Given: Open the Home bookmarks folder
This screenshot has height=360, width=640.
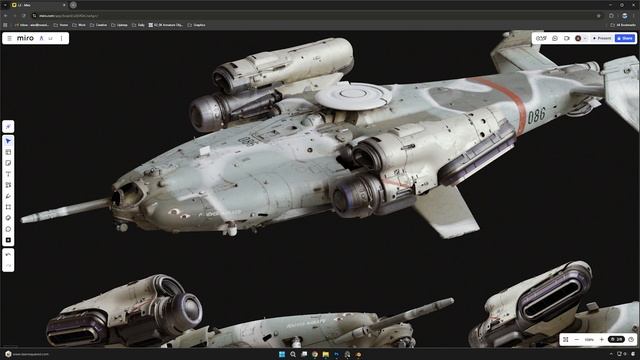Looking at the screenshot, I should [61, 25].
